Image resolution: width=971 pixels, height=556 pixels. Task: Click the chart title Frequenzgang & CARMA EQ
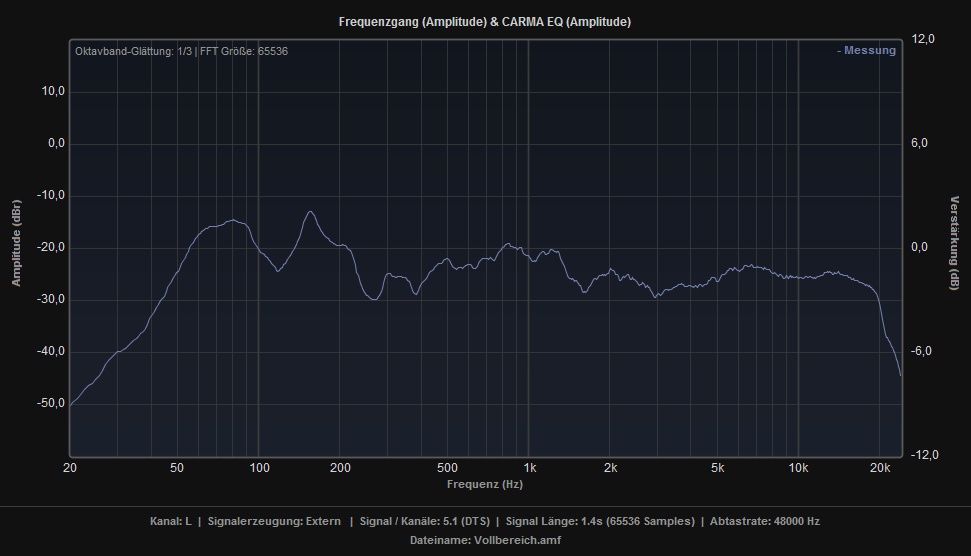[x=485, y=21]
